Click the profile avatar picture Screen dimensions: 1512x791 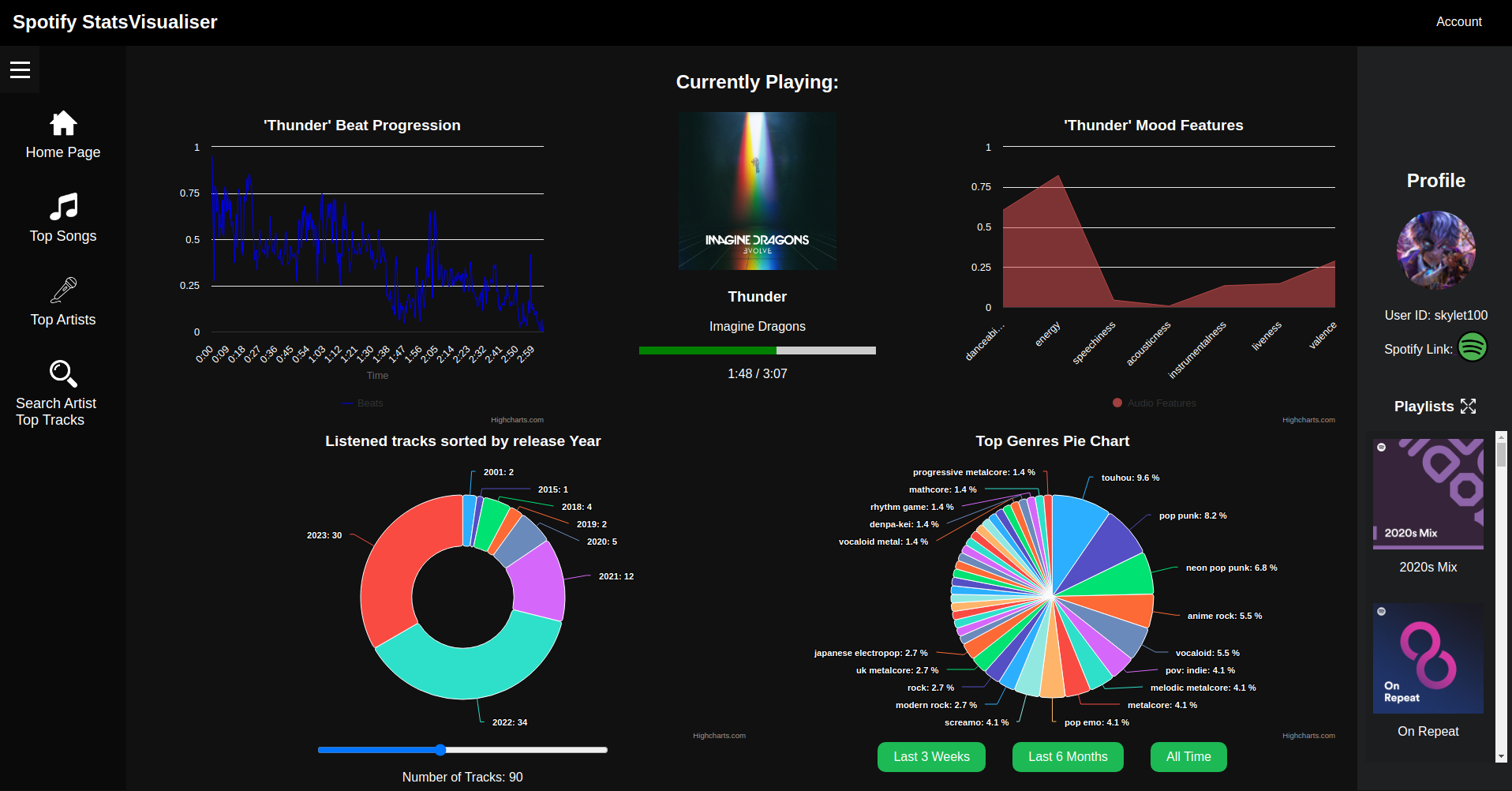pyautogui.click(x=1436, y=249)
